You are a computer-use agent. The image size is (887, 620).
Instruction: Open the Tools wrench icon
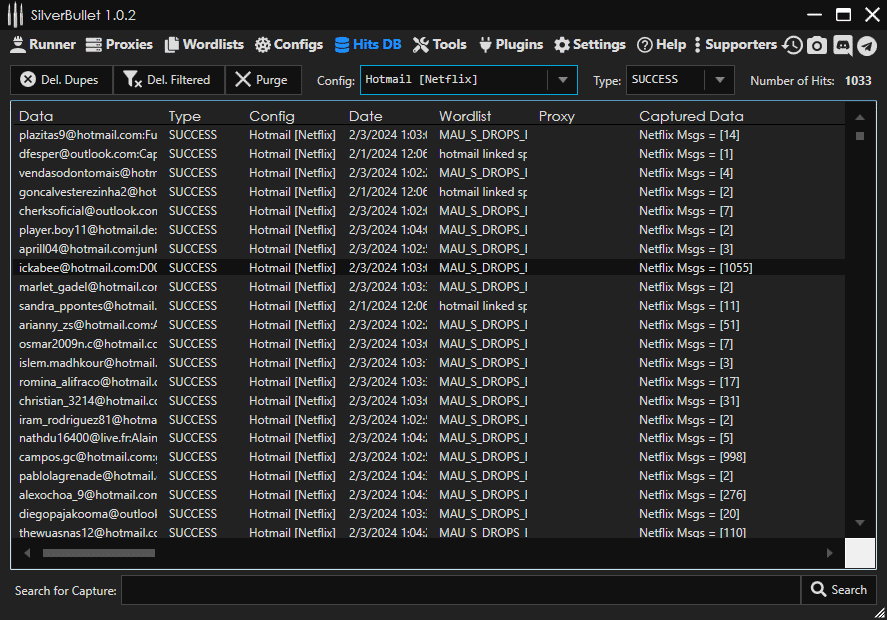coord(421,45)
